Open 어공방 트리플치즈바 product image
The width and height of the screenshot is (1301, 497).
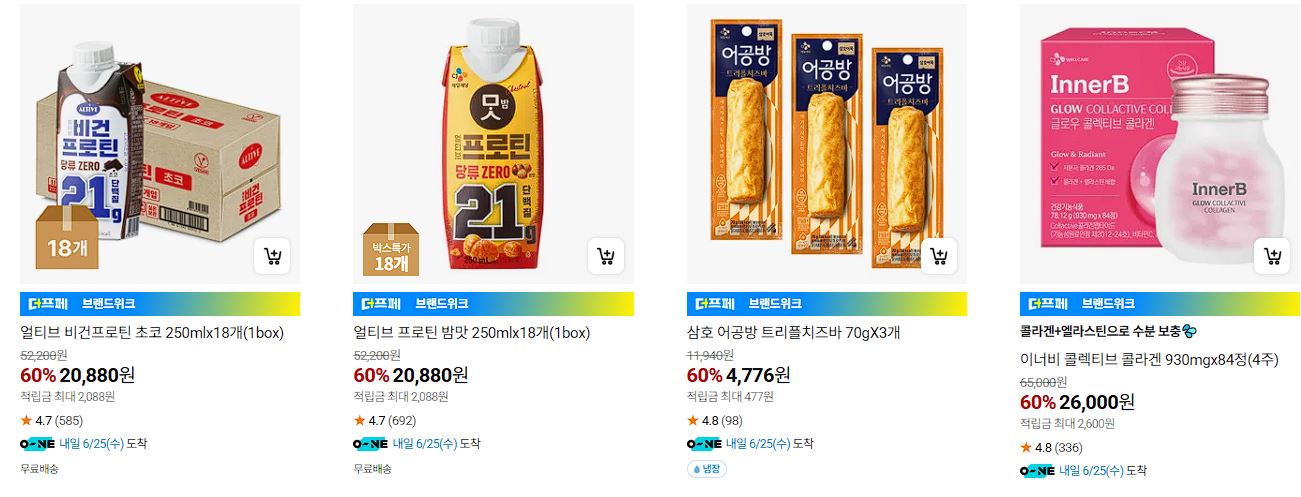tap(827, 143)
